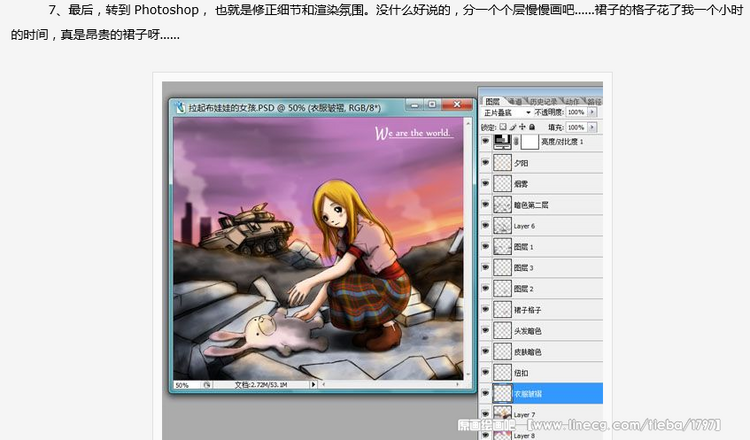Click the 50% zoom field in status bar
This screenshot has height=440, width=750.
click(x=188, y=385)
